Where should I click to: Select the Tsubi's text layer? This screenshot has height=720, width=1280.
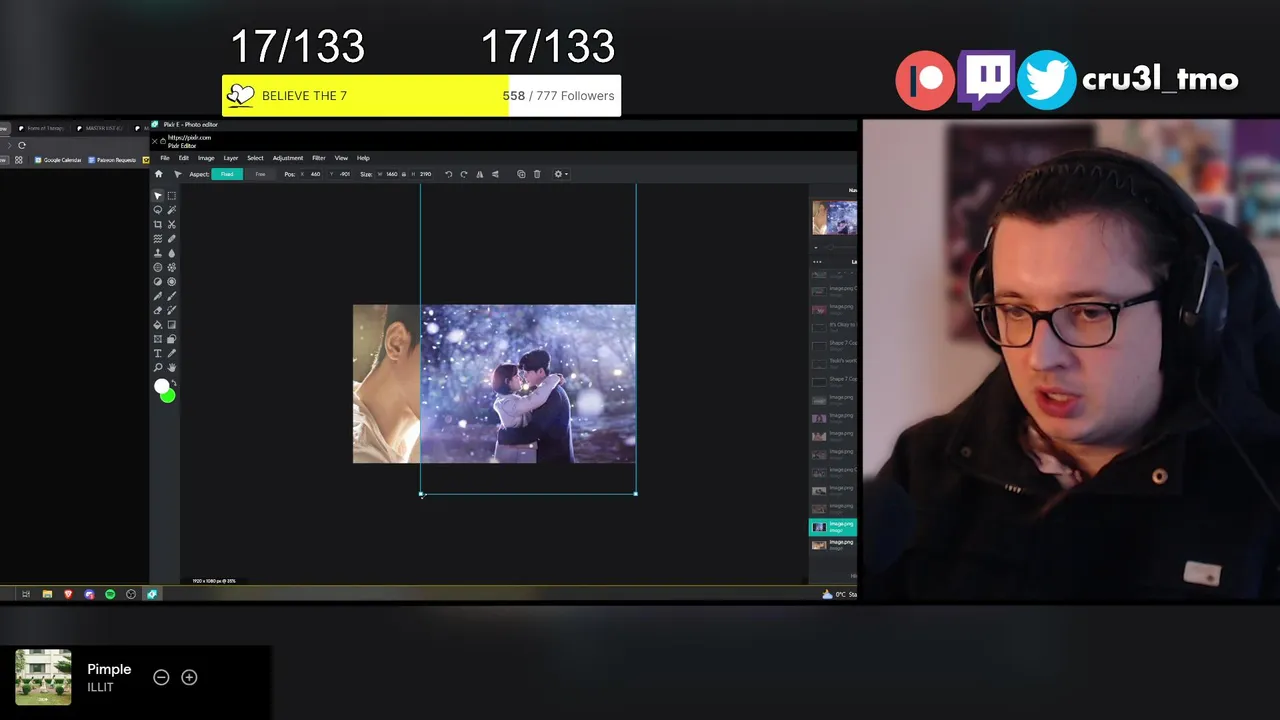click(x=834, y=362)
